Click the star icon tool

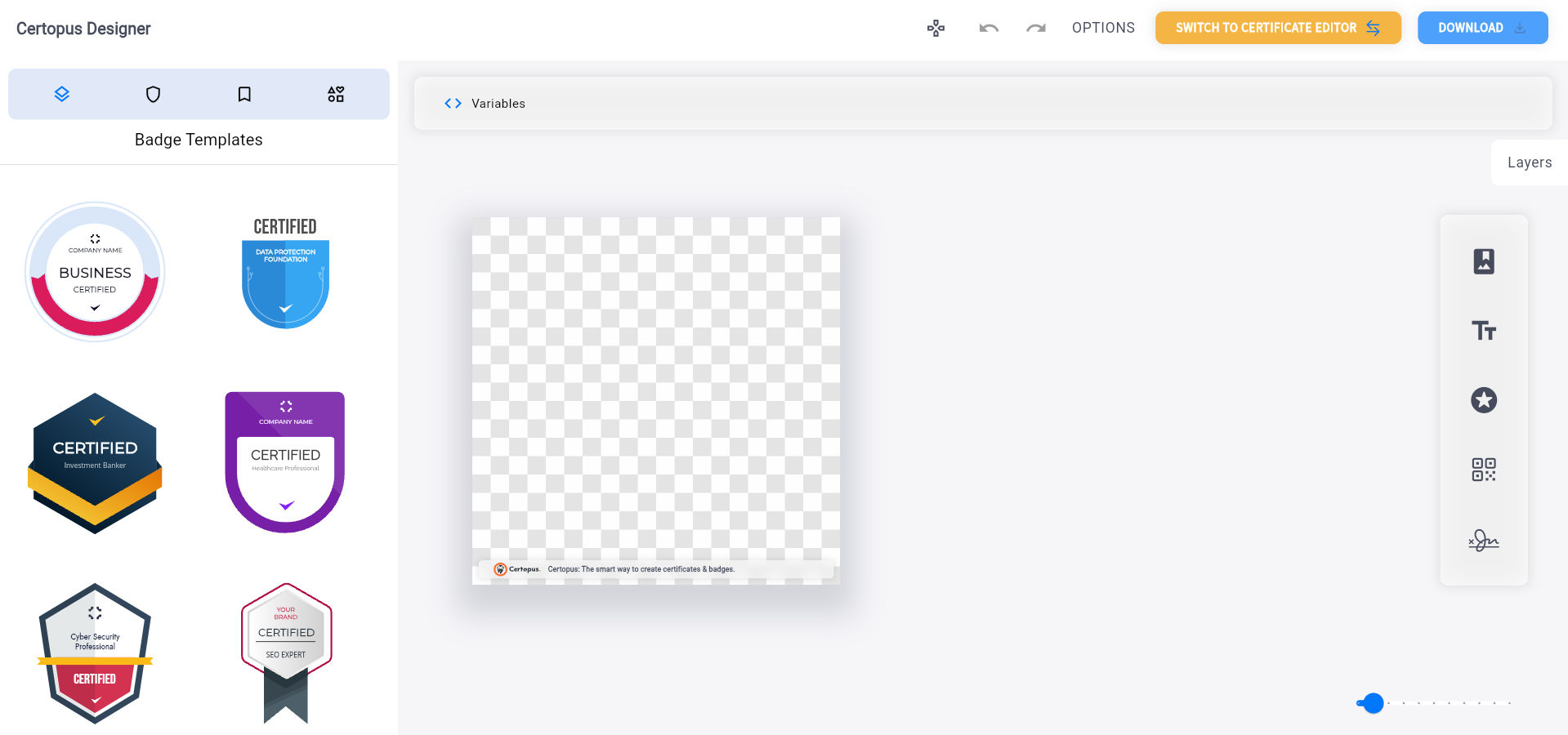click(1484, 400)
